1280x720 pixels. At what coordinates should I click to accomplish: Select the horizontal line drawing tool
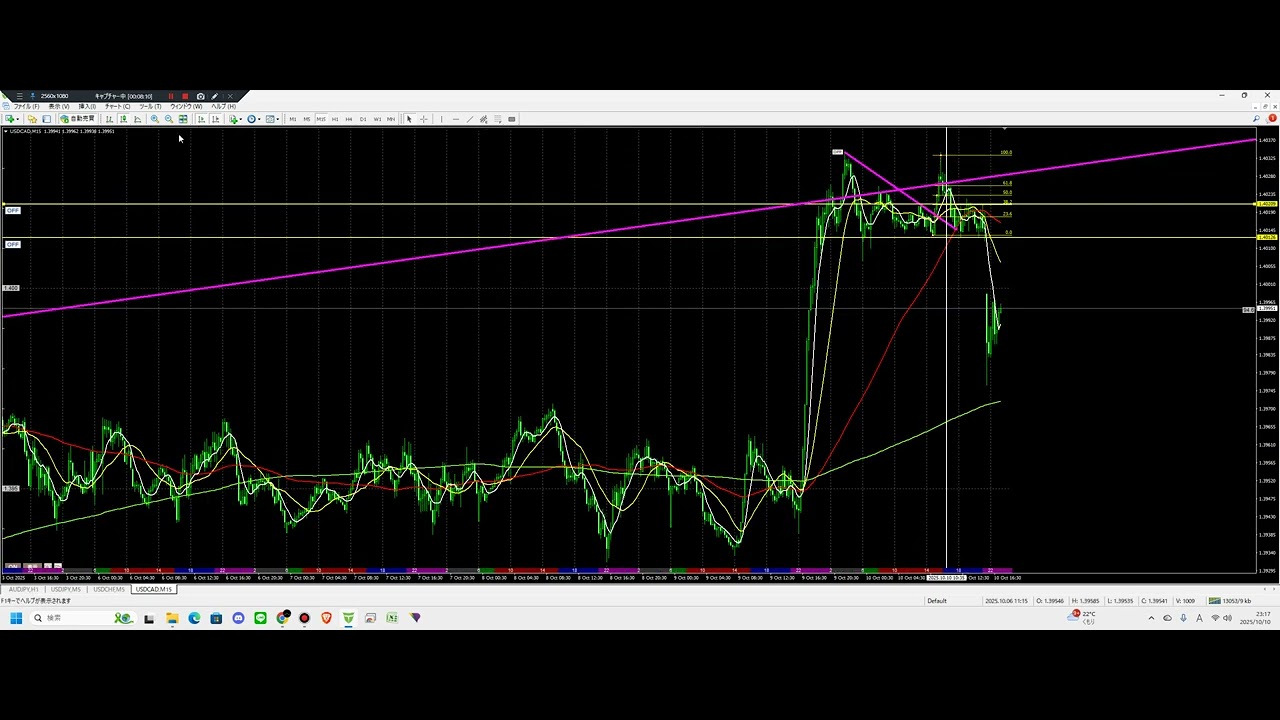[x=455, y=119]
